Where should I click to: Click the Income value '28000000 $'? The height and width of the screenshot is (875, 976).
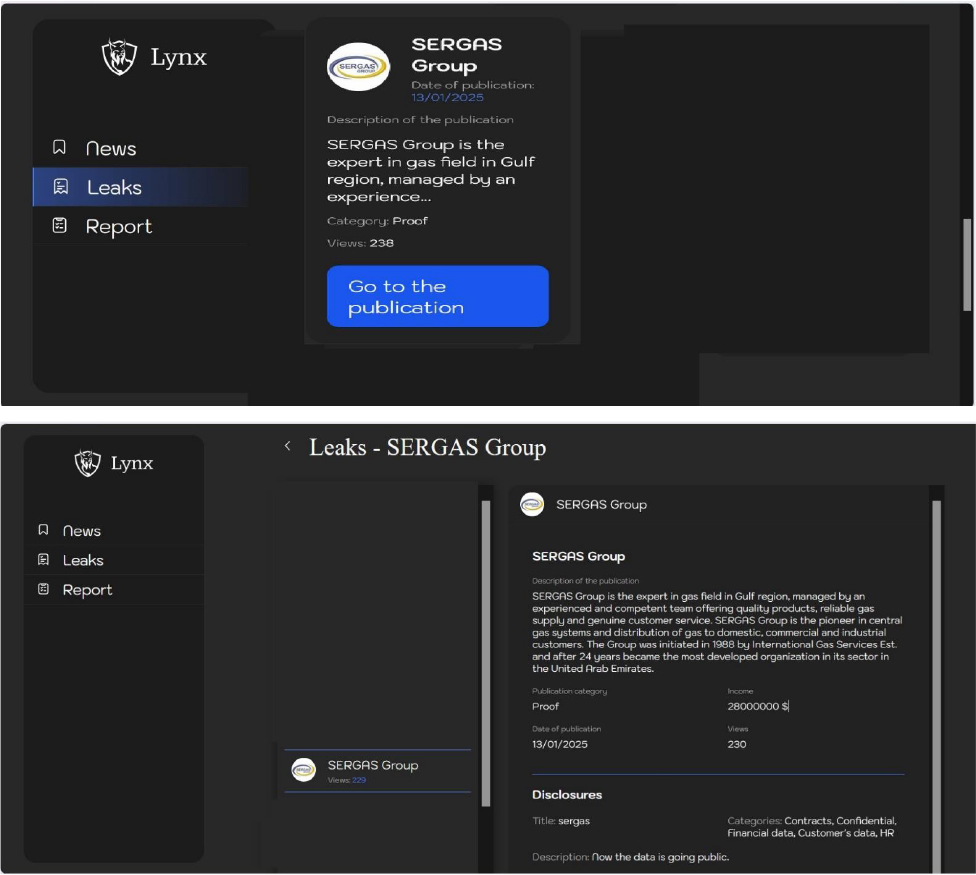click(x=758, y=706)
